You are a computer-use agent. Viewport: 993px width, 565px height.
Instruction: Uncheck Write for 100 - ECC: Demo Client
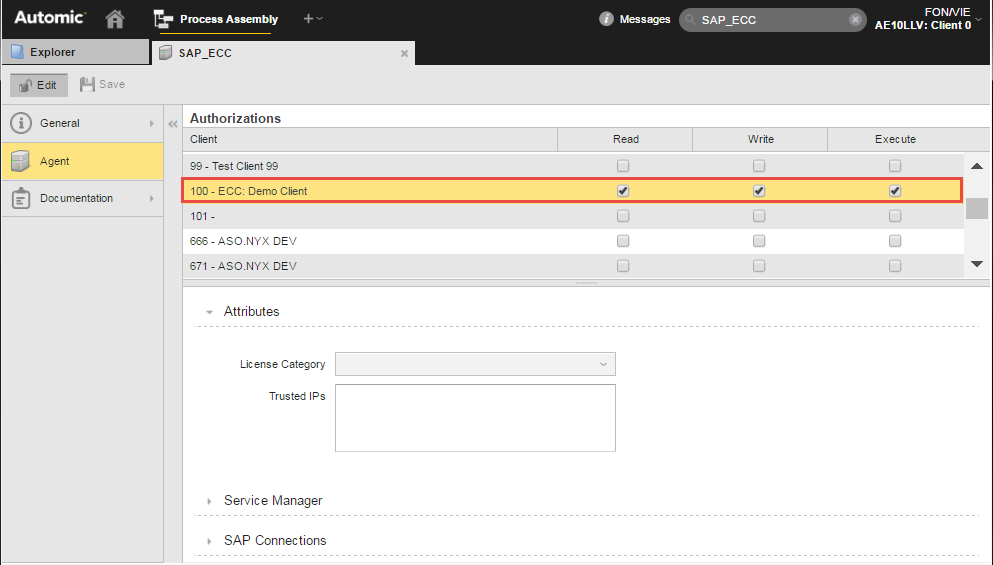click(x=759, y=191)
